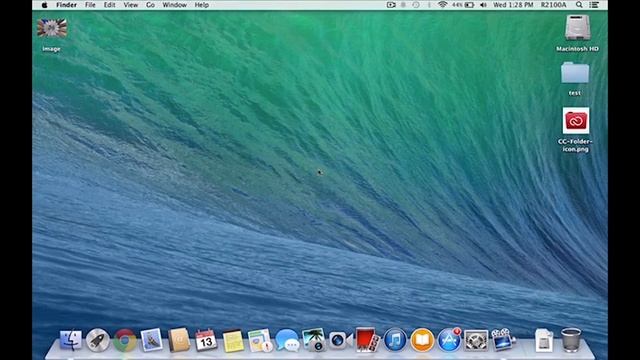640x360 pixels.
Task: Open the Contacts address book icon
Action: tap(179, 340)
